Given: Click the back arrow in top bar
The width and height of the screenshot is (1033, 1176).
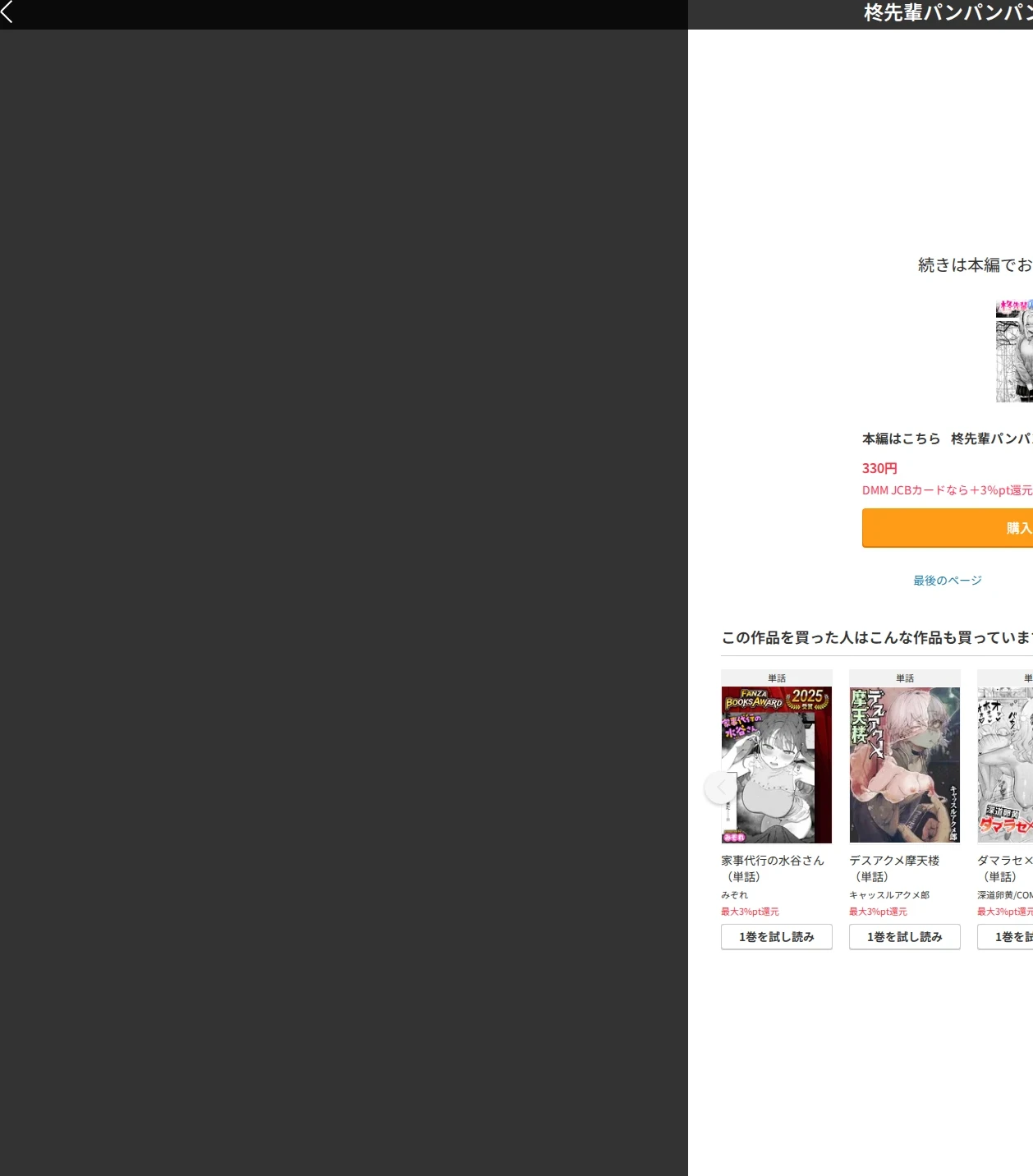Looking at the screenshot, I should [7, 11].
